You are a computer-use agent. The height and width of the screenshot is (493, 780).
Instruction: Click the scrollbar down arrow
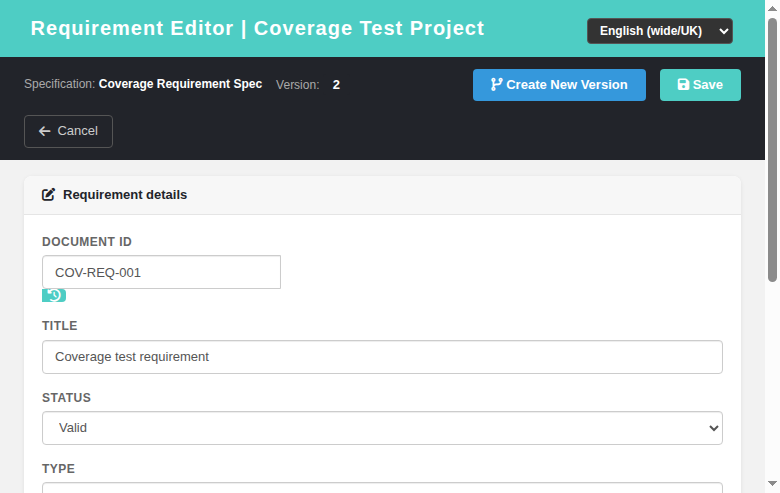click(x=772, y=484)
